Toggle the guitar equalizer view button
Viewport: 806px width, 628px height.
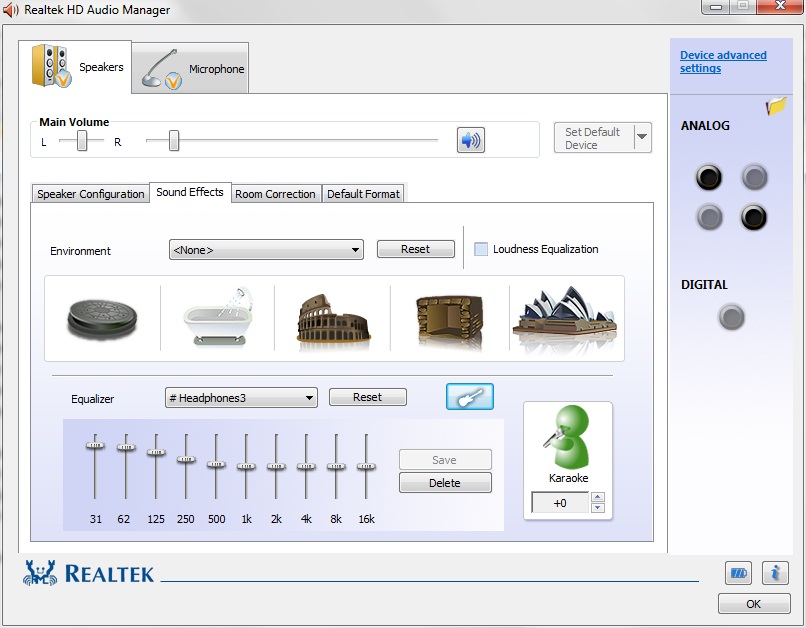[469, 397]
